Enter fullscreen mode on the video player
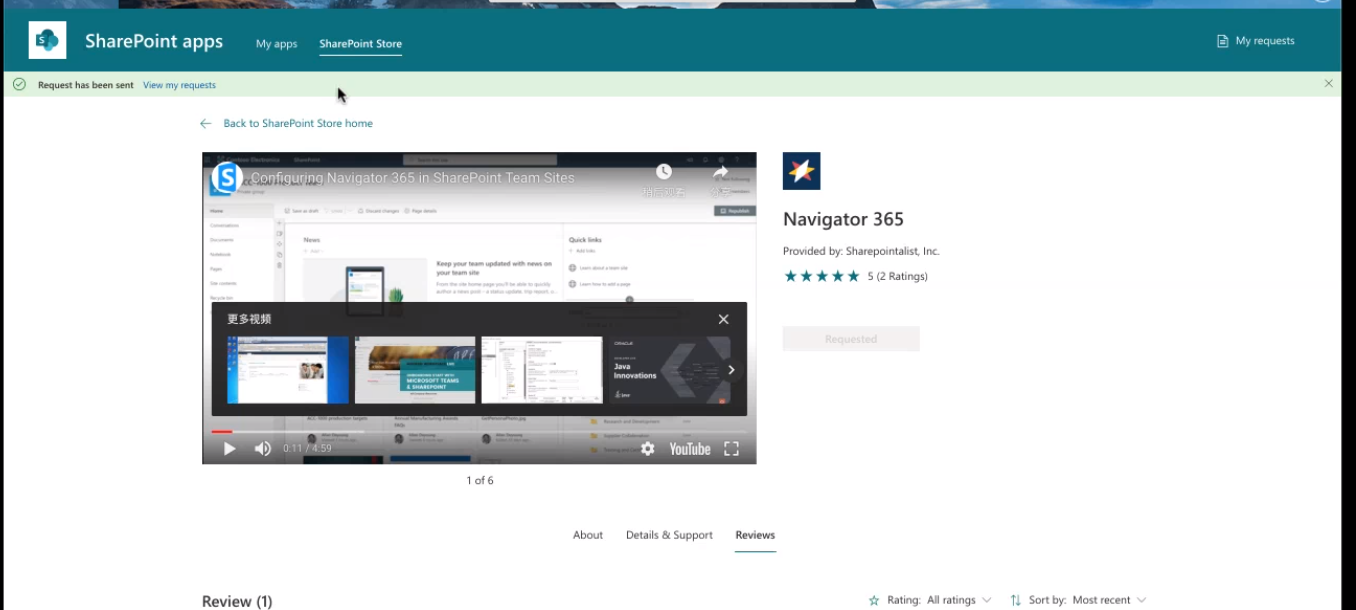1356x610 pixels. (731, 448)
